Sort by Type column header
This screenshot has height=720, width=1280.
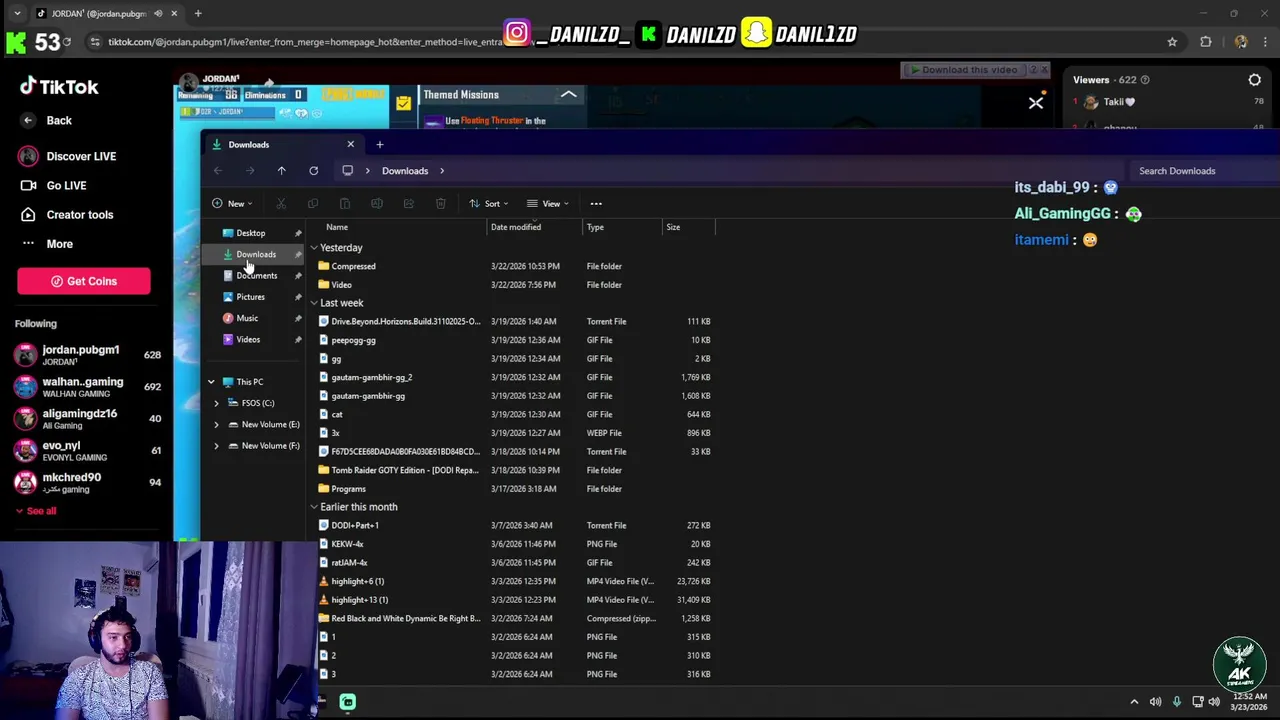(x=595, y=227)
